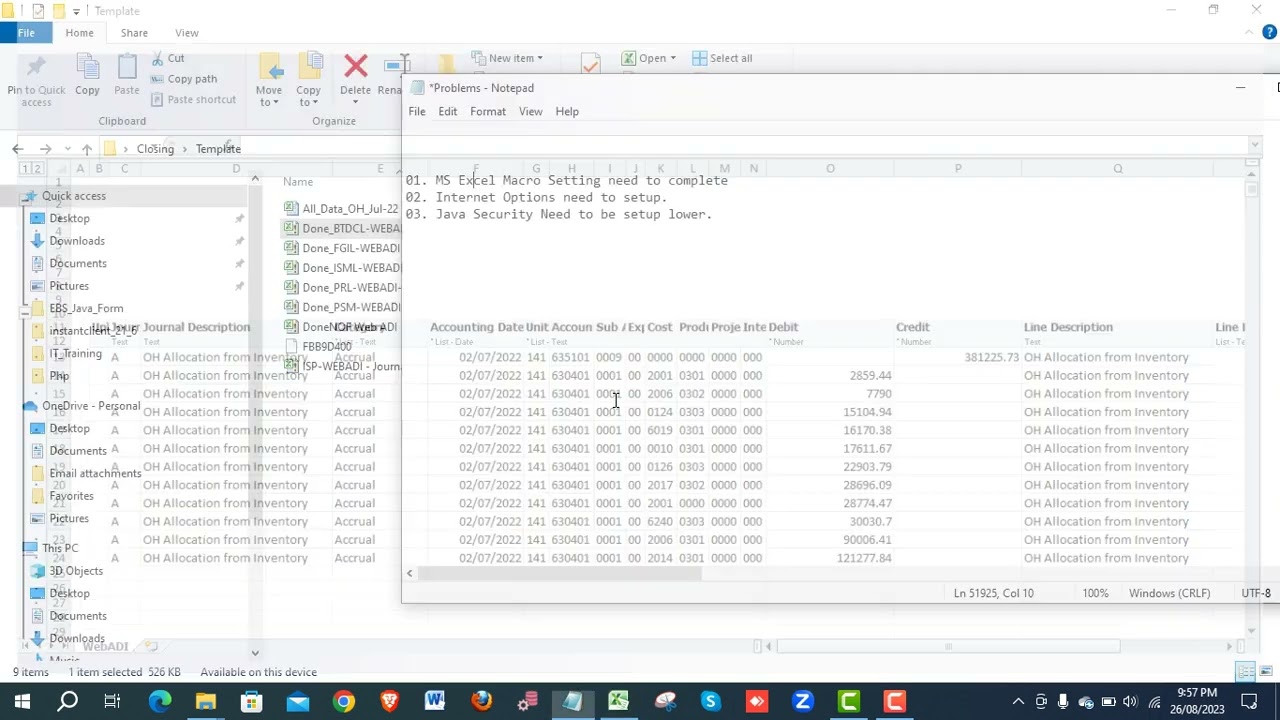Viewport: 1280px width, 720px height.
Task: Click the Cut command in Clipboard group
Action: 168,59
